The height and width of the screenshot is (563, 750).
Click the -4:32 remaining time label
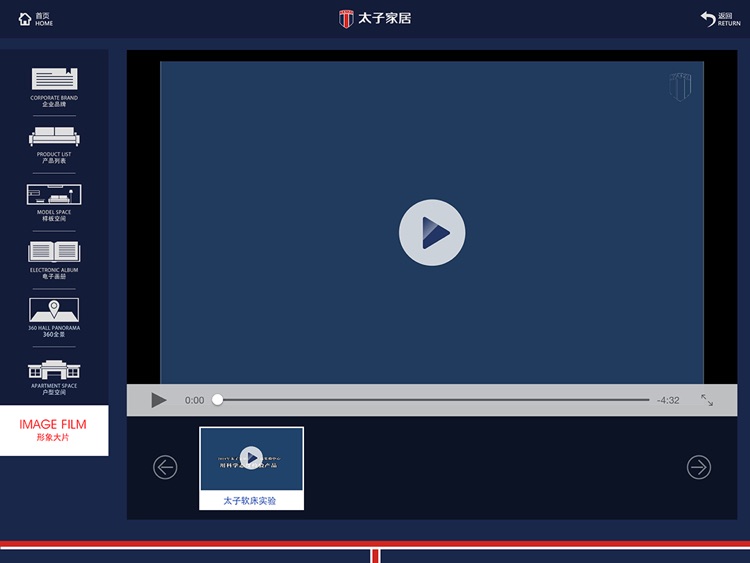click(668, 400)
